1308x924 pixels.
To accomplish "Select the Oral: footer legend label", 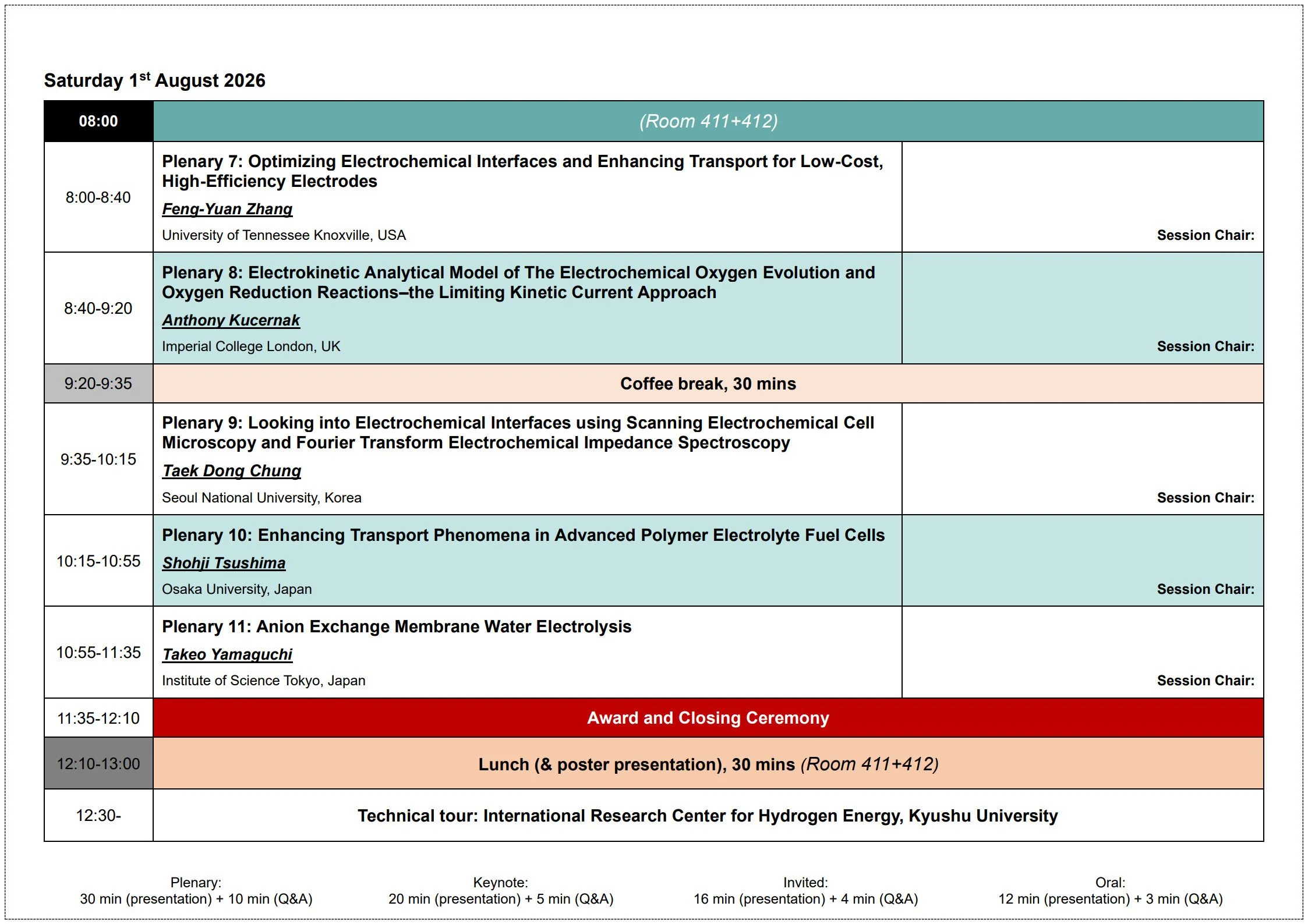I will 1111,883.
